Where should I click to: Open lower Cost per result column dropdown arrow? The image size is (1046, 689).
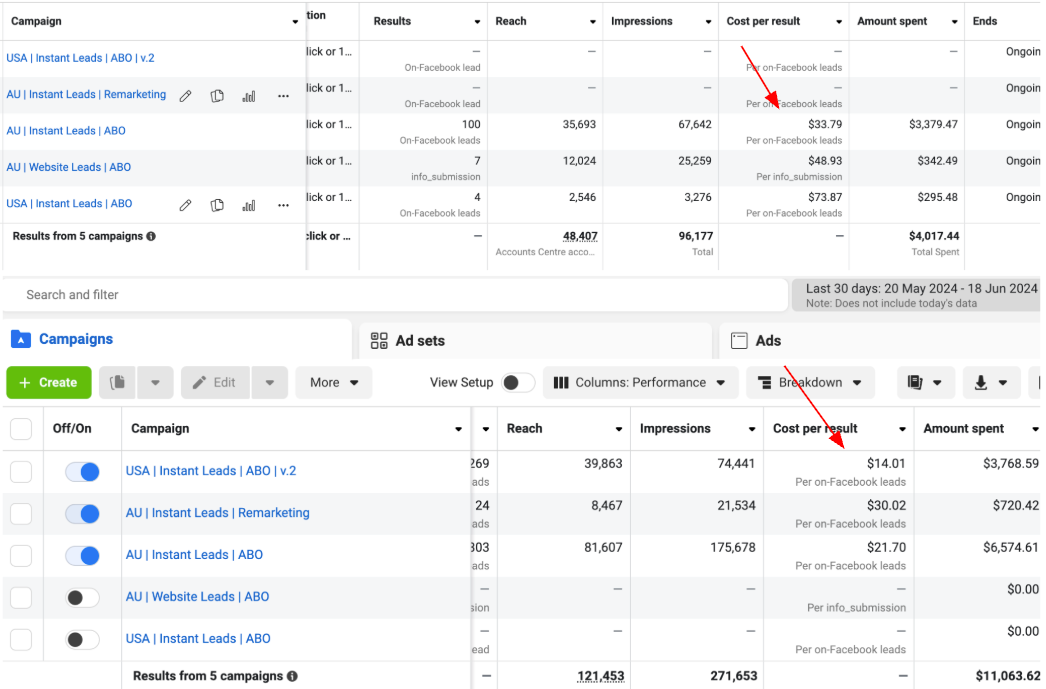click(902, 429)
